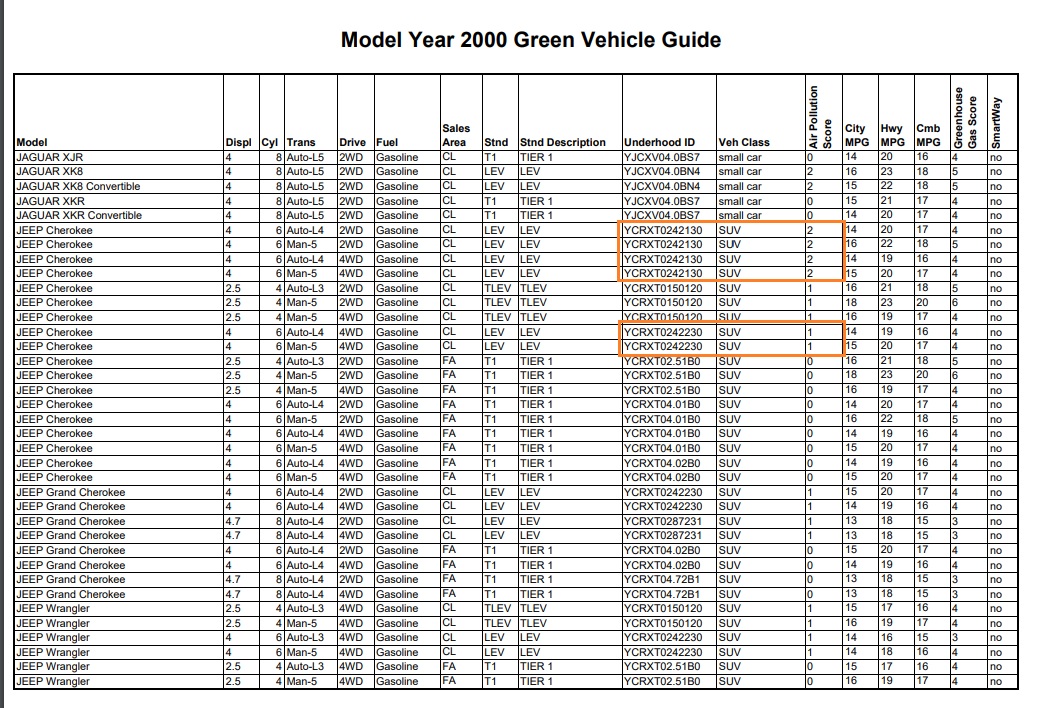Select the Sales Area column header
1040x708 pixels.
pos(456,135)
